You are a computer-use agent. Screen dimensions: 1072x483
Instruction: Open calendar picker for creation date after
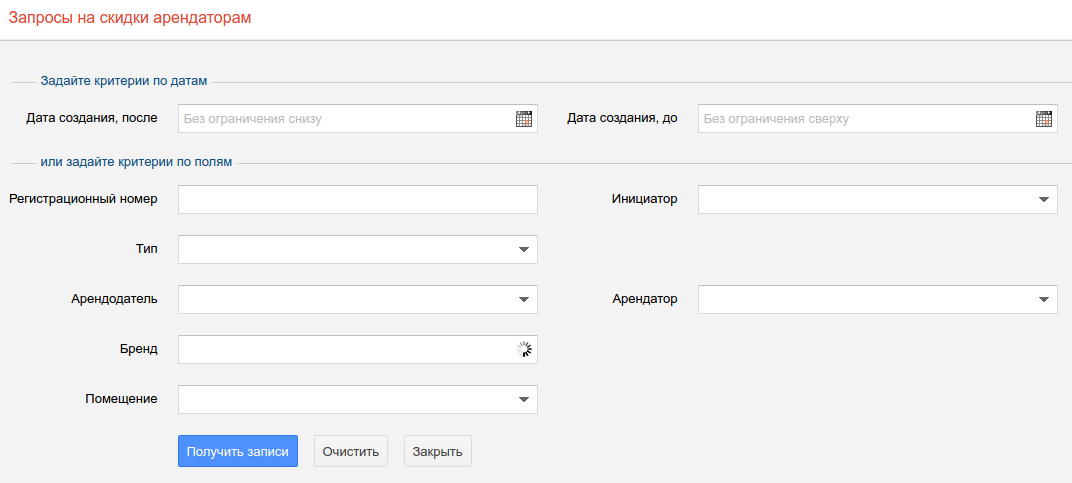click(524, 119)
